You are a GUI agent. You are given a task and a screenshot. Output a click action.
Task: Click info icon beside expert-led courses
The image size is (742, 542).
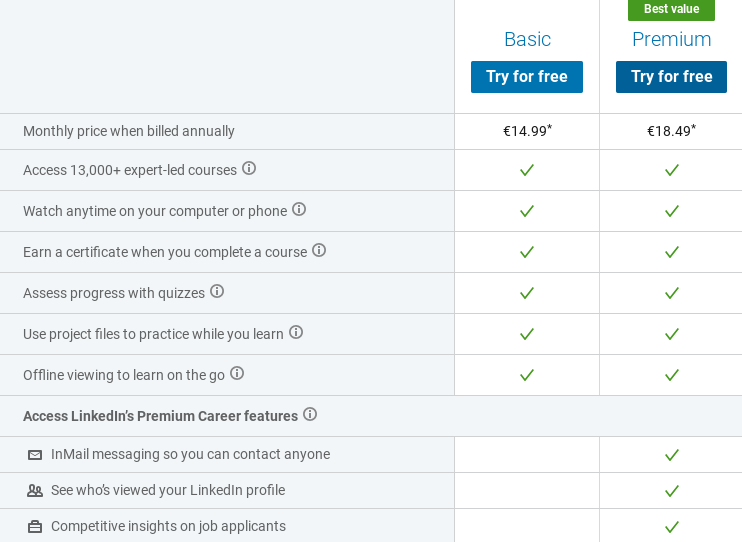249,168
